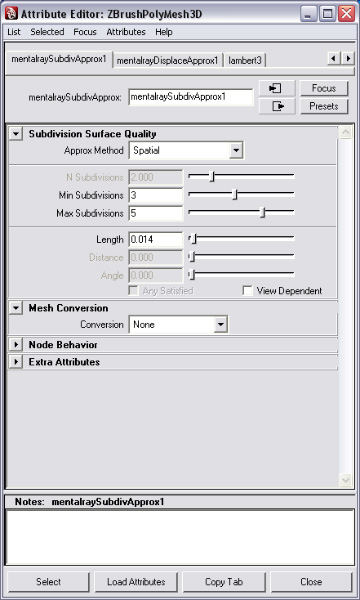Image resolution: width=360 pixels, height=600 pixels.
Task: Expand the Node Behavior section
Action: click(16, 345)
